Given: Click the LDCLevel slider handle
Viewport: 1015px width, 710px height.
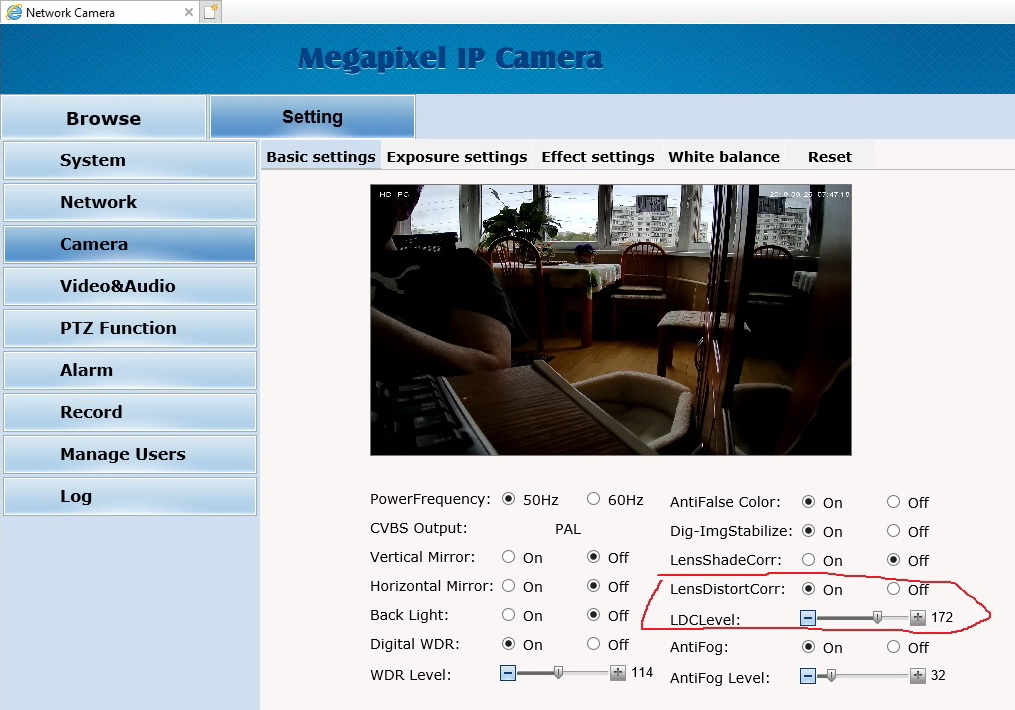Looking at the screenshot, I should 877,618.
